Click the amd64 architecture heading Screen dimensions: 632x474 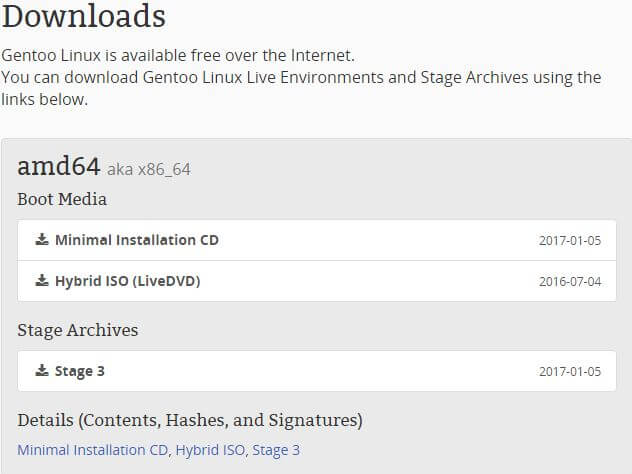[x=58, y=166]
